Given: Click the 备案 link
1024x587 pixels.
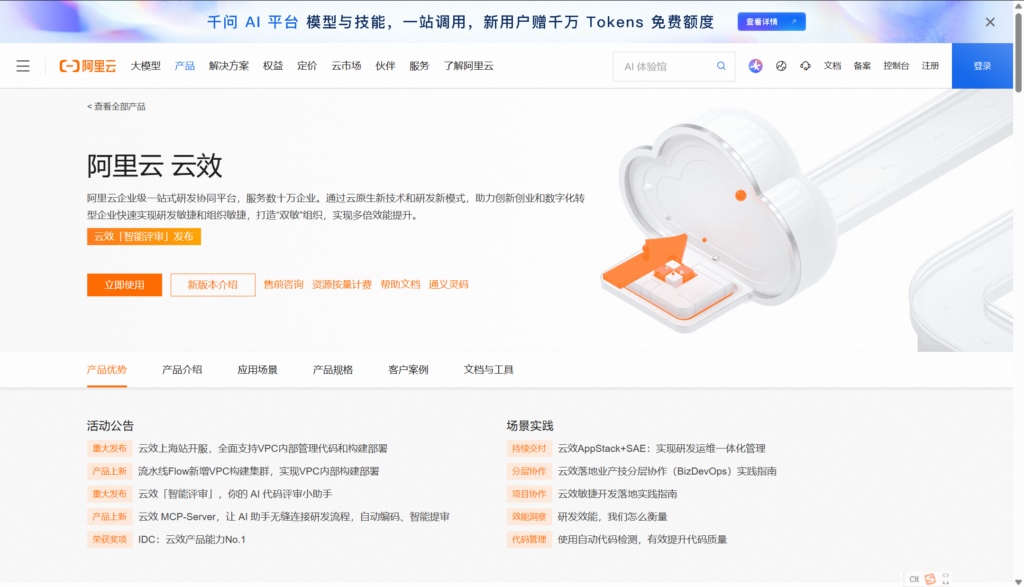Looking at the screenshot, I should tap(862, 66).
